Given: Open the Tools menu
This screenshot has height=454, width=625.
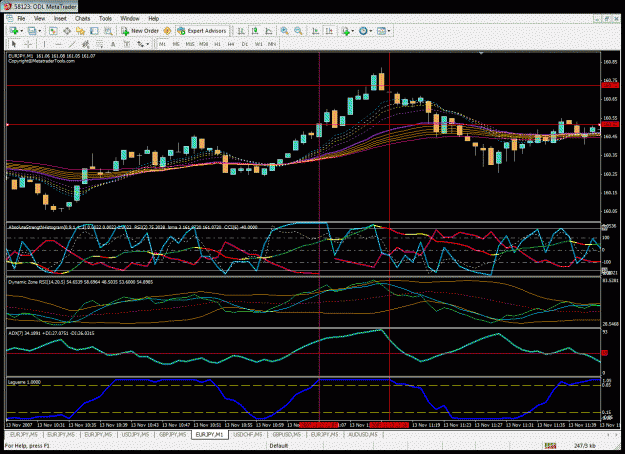Looking at the screenshot, I should pyautogui.click(x=105, y=18).
